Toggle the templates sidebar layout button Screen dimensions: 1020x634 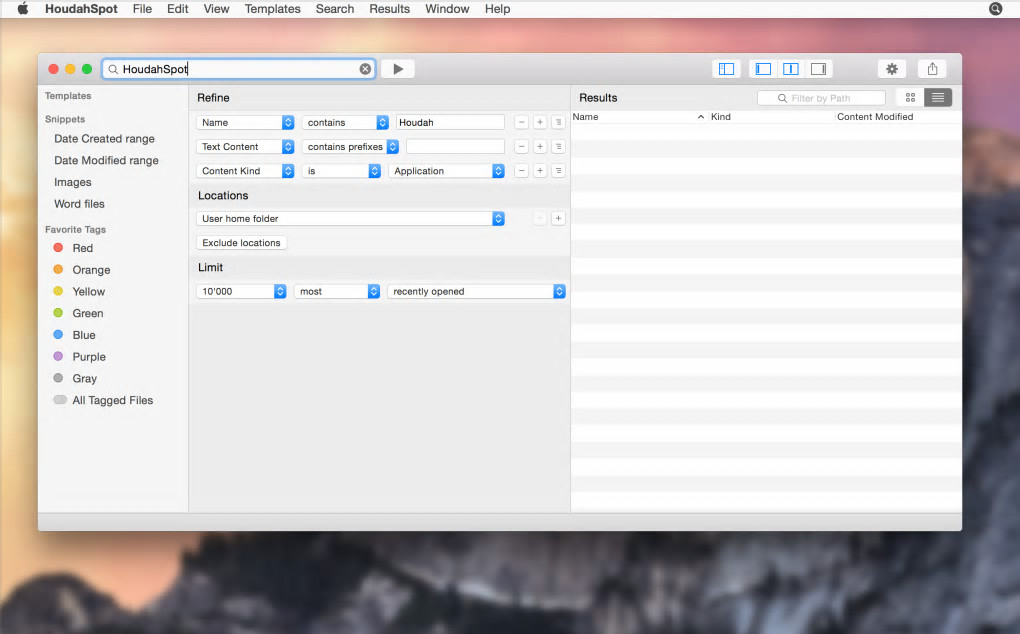726,69
